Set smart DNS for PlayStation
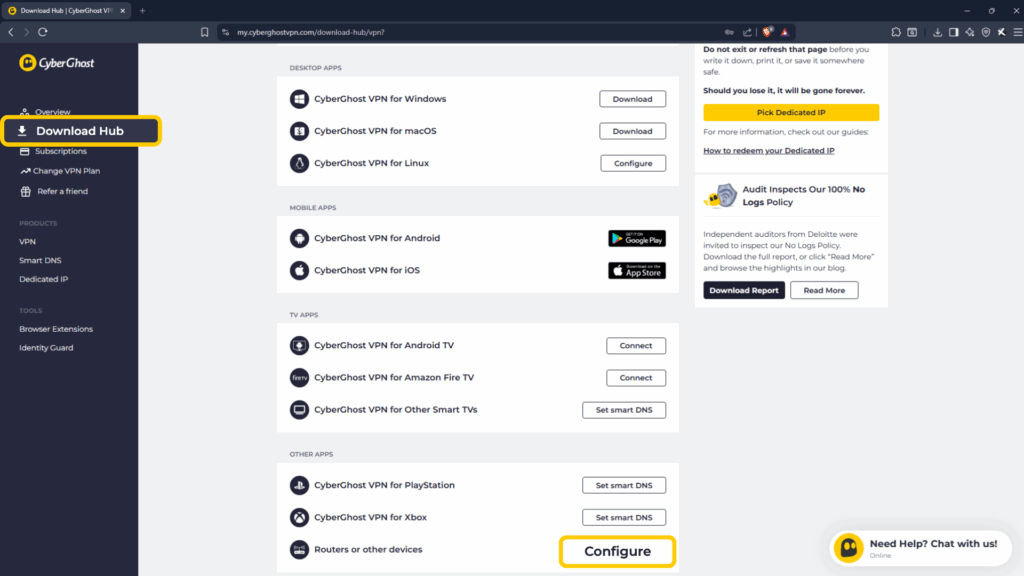Screen dimensions: 1024x576 click(x=624, y=485)
